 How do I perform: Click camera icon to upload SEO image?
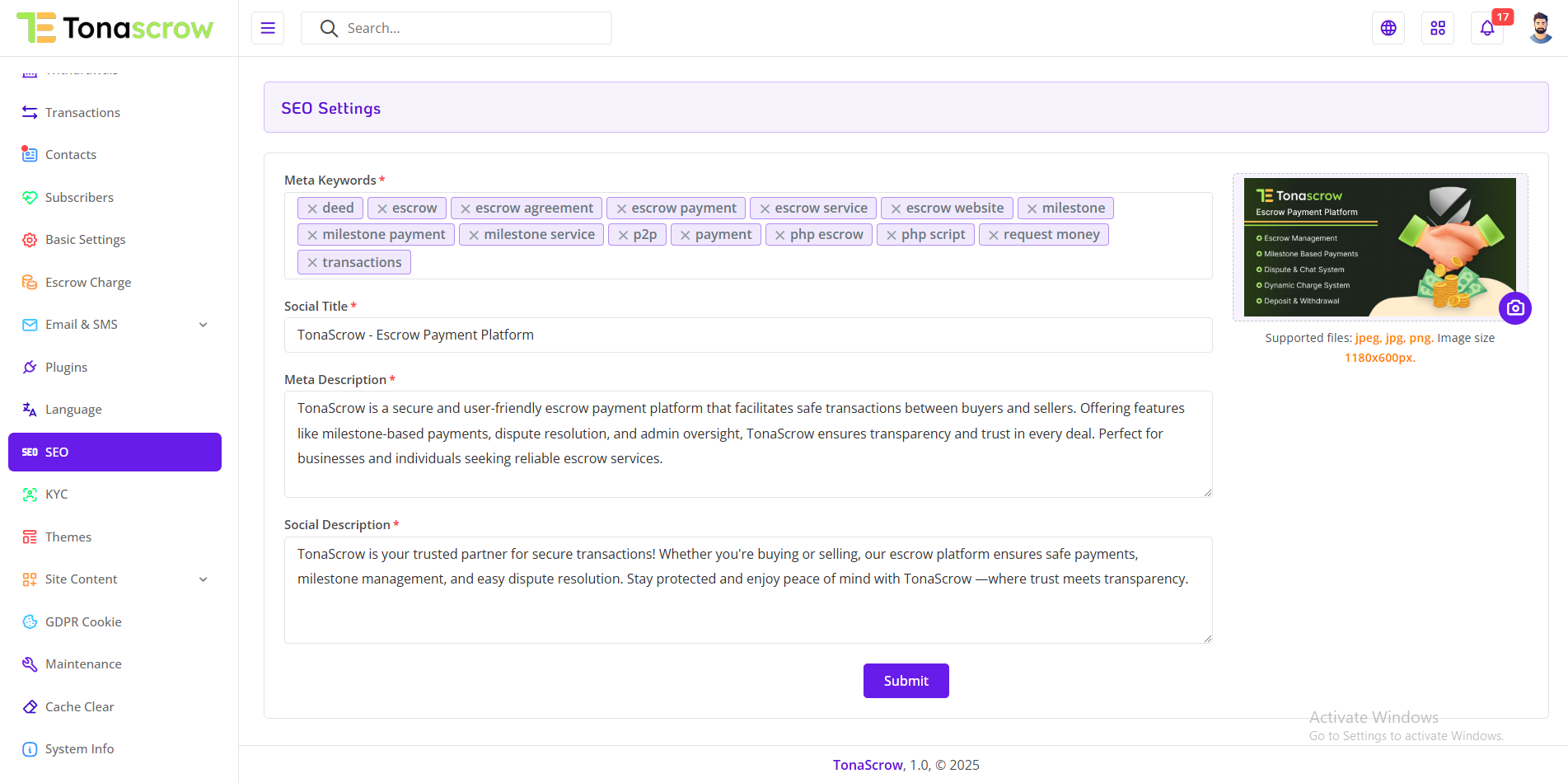point(1514,308)
